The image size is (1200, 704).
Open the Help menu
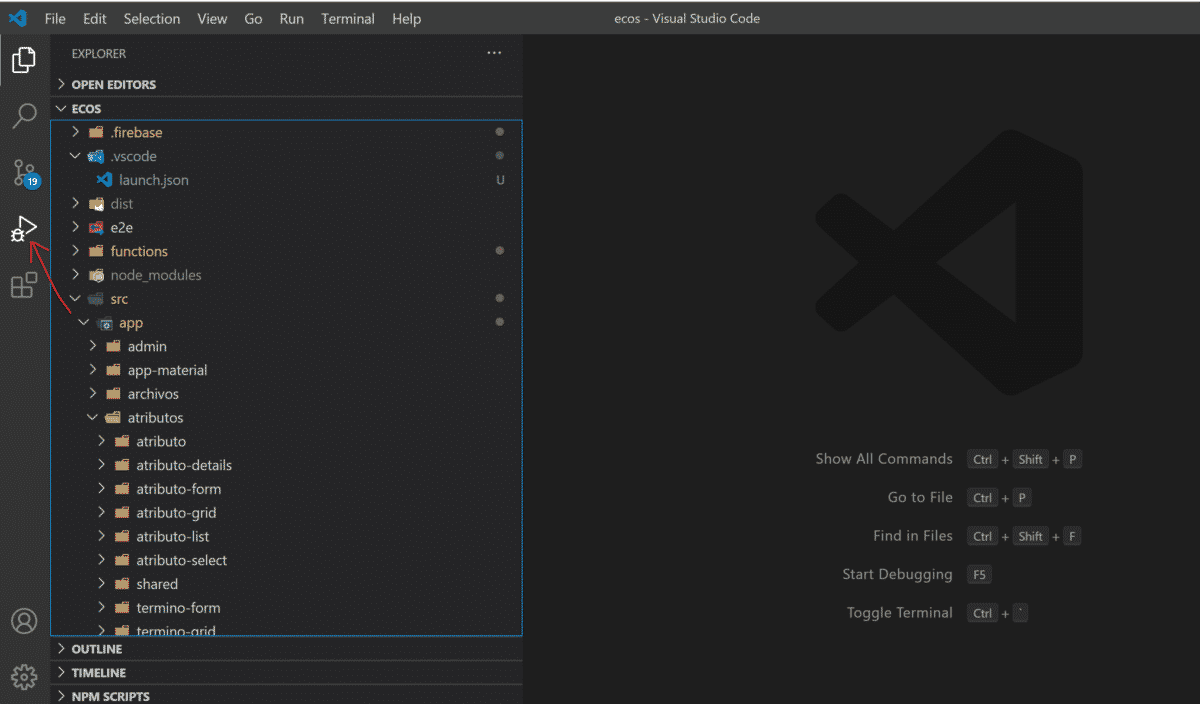406,18
